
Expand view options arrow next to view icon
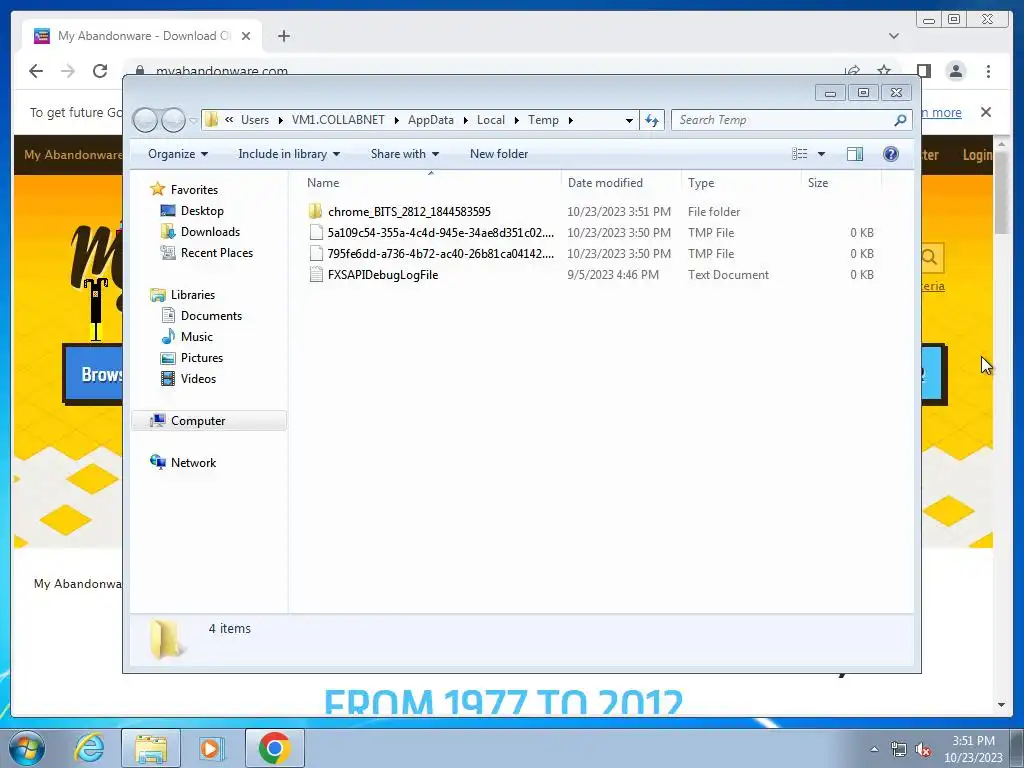click(x=822, y=154)
